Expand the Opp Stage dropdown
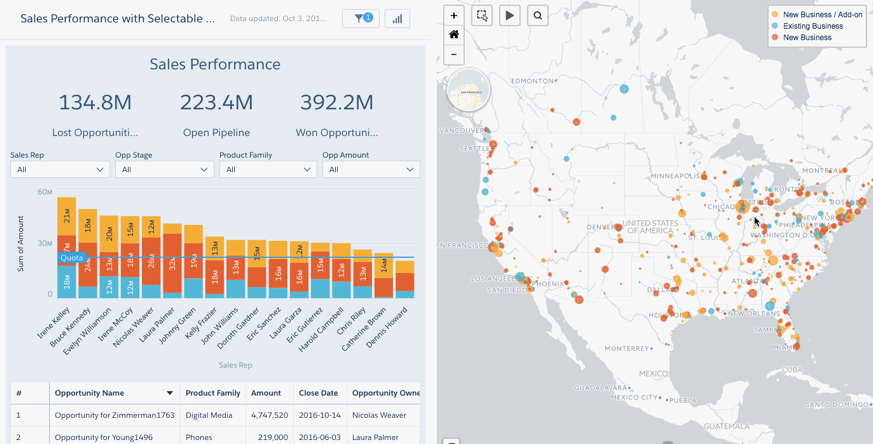 (164, 170)
